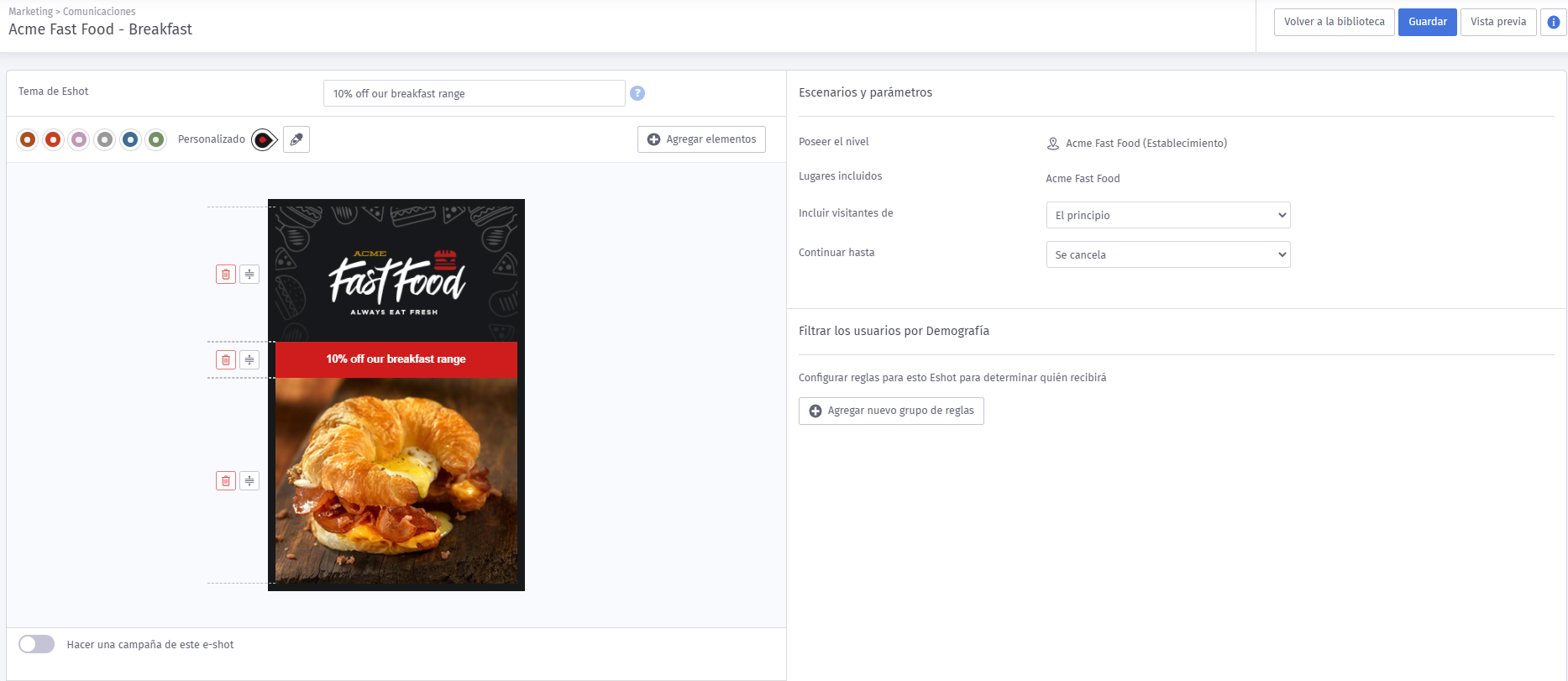Open the 'Marketing > Comunicaciones' breadcrumb

tap(72, 12)
